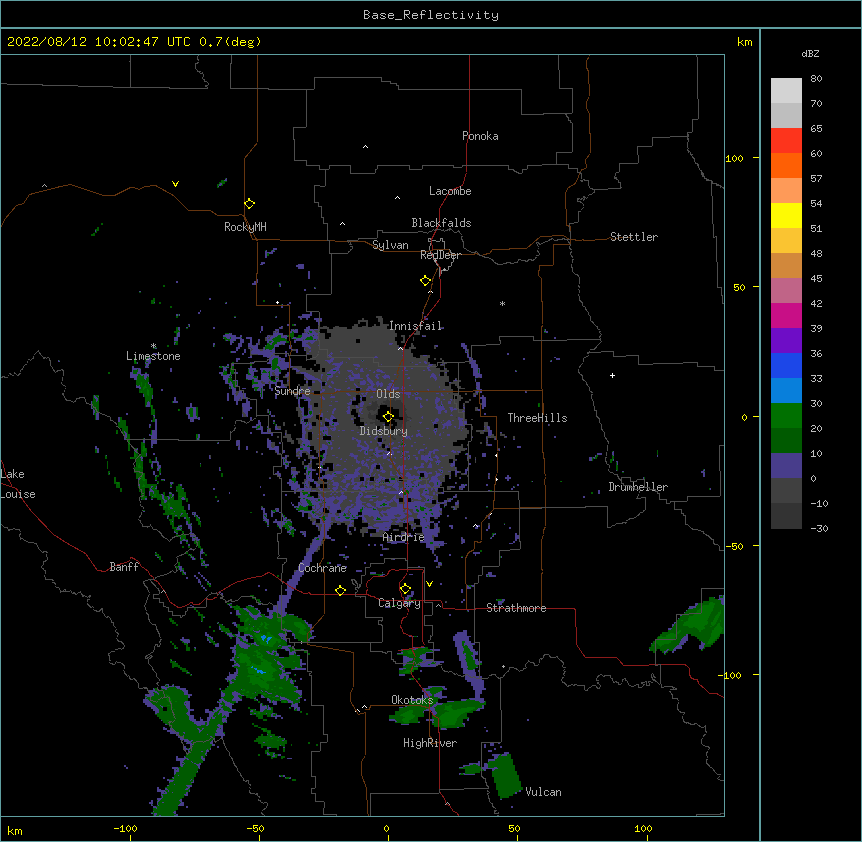This screenshot has height=842, width=862.
Task: Click the Limestone label
Action: click(x=153, y=356)
